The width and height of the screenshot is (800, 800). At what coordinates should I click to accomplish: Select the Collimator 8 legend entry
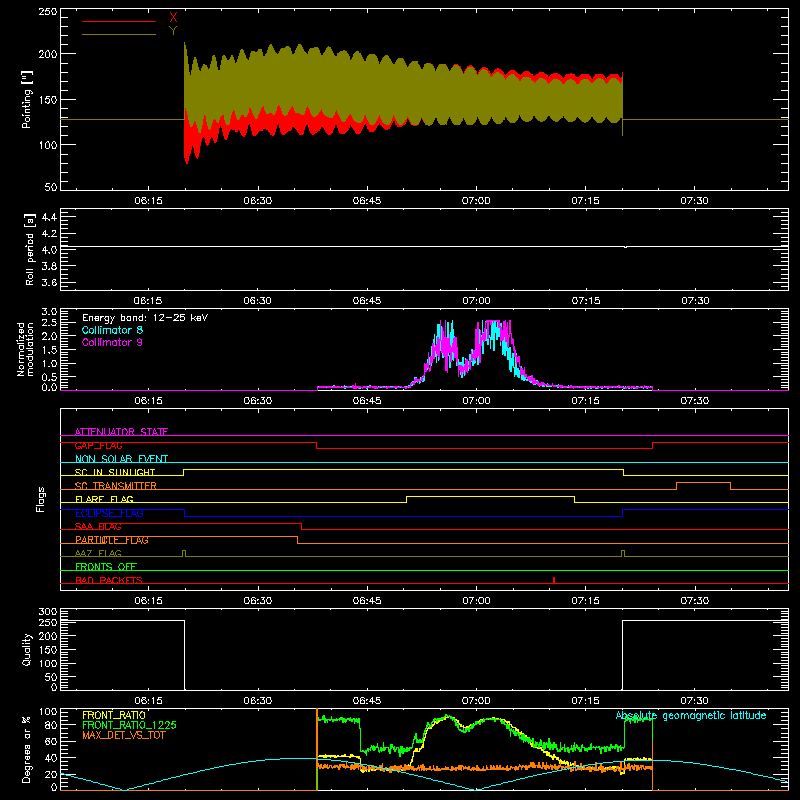[112, 330]
